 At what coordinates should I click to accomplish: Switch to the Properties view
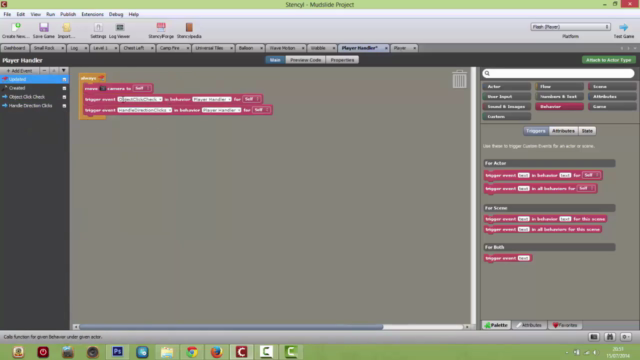coord(342,60)
